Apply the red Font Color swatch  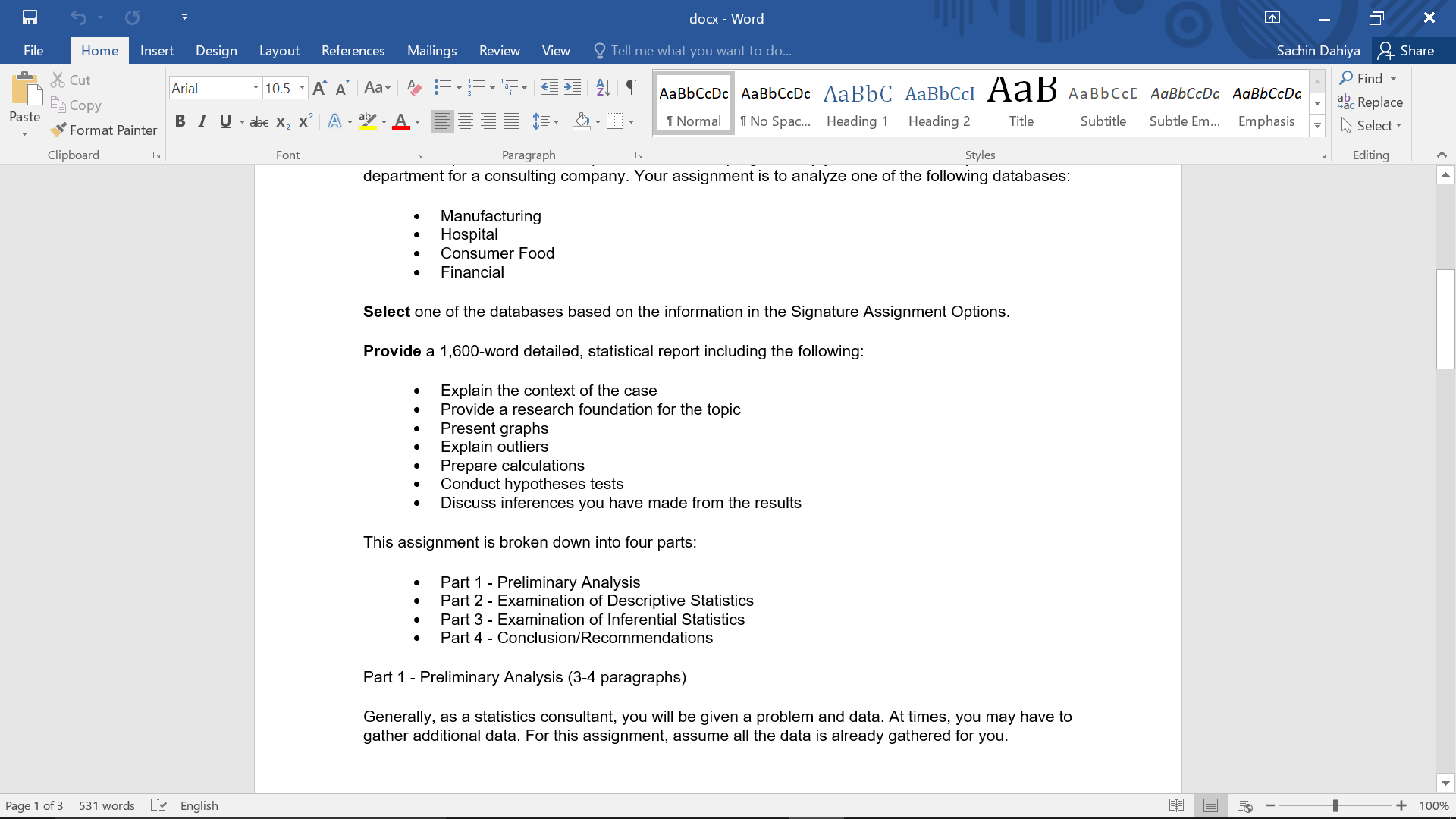click(x=401, y=121)
